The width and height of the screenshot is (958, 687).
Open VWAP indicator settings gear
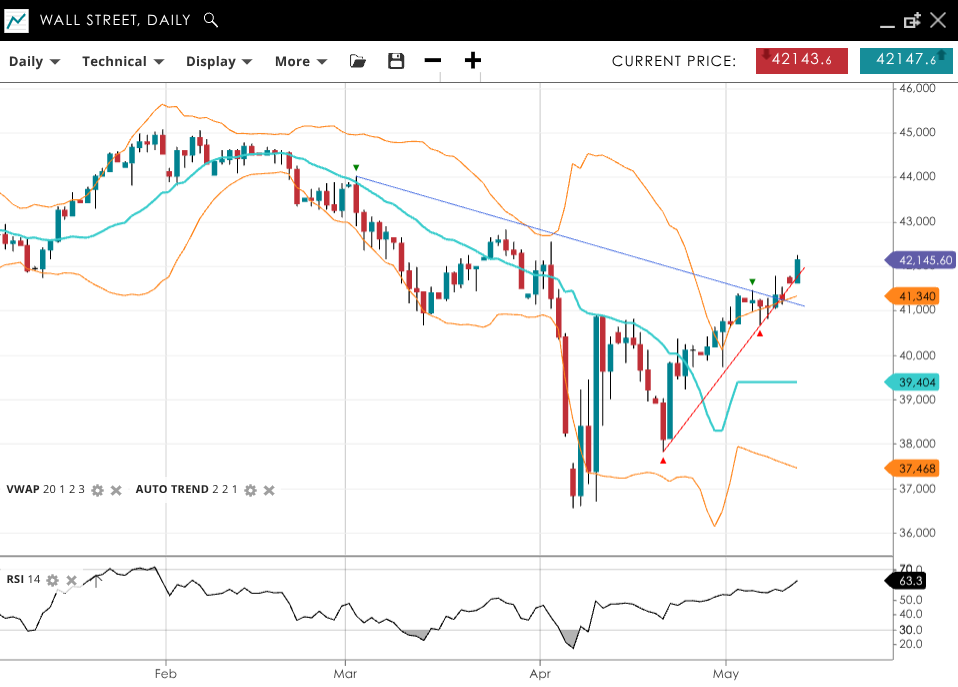click(97, 490)
